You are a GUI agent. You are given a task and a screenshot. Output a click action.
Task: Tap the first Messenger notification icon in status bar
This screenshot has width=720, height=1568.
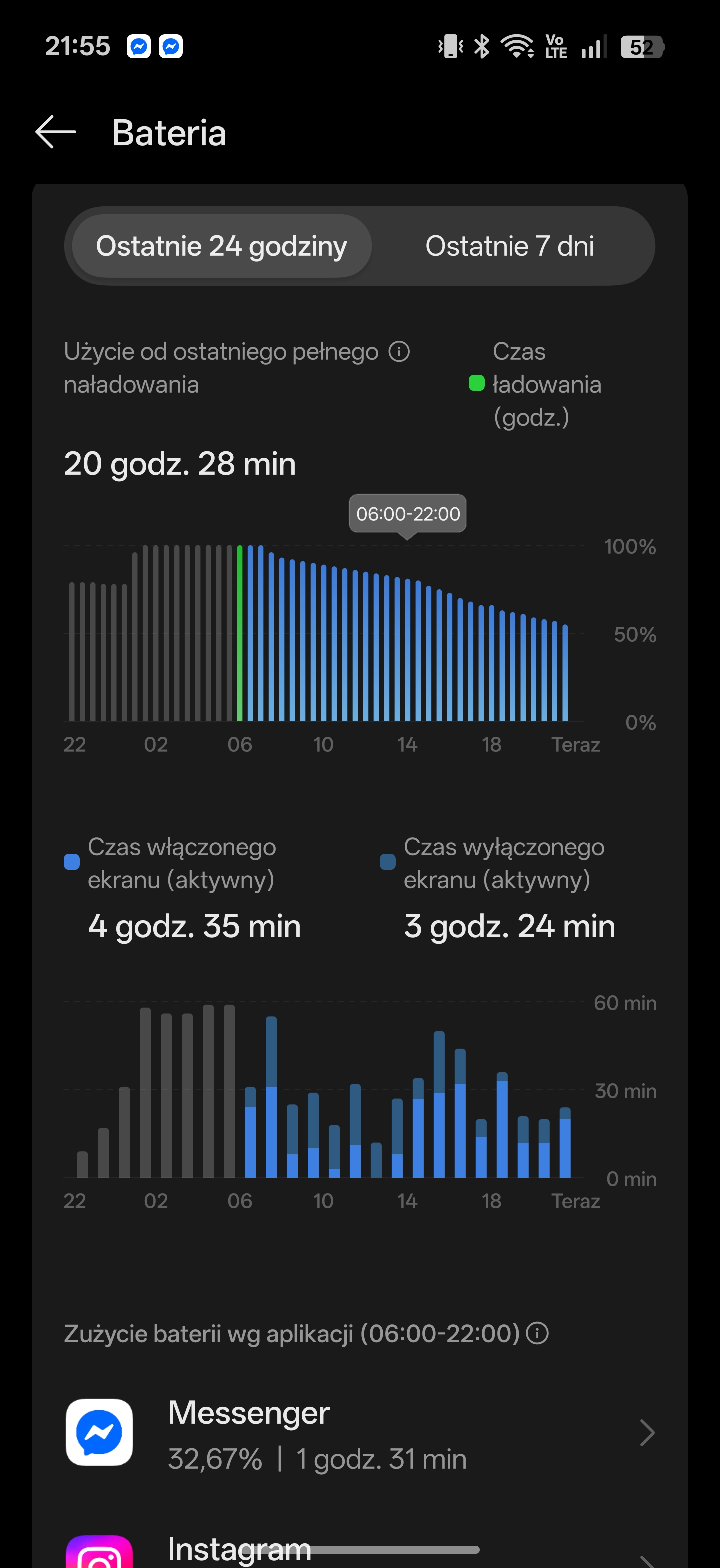[x=139, y=47]
